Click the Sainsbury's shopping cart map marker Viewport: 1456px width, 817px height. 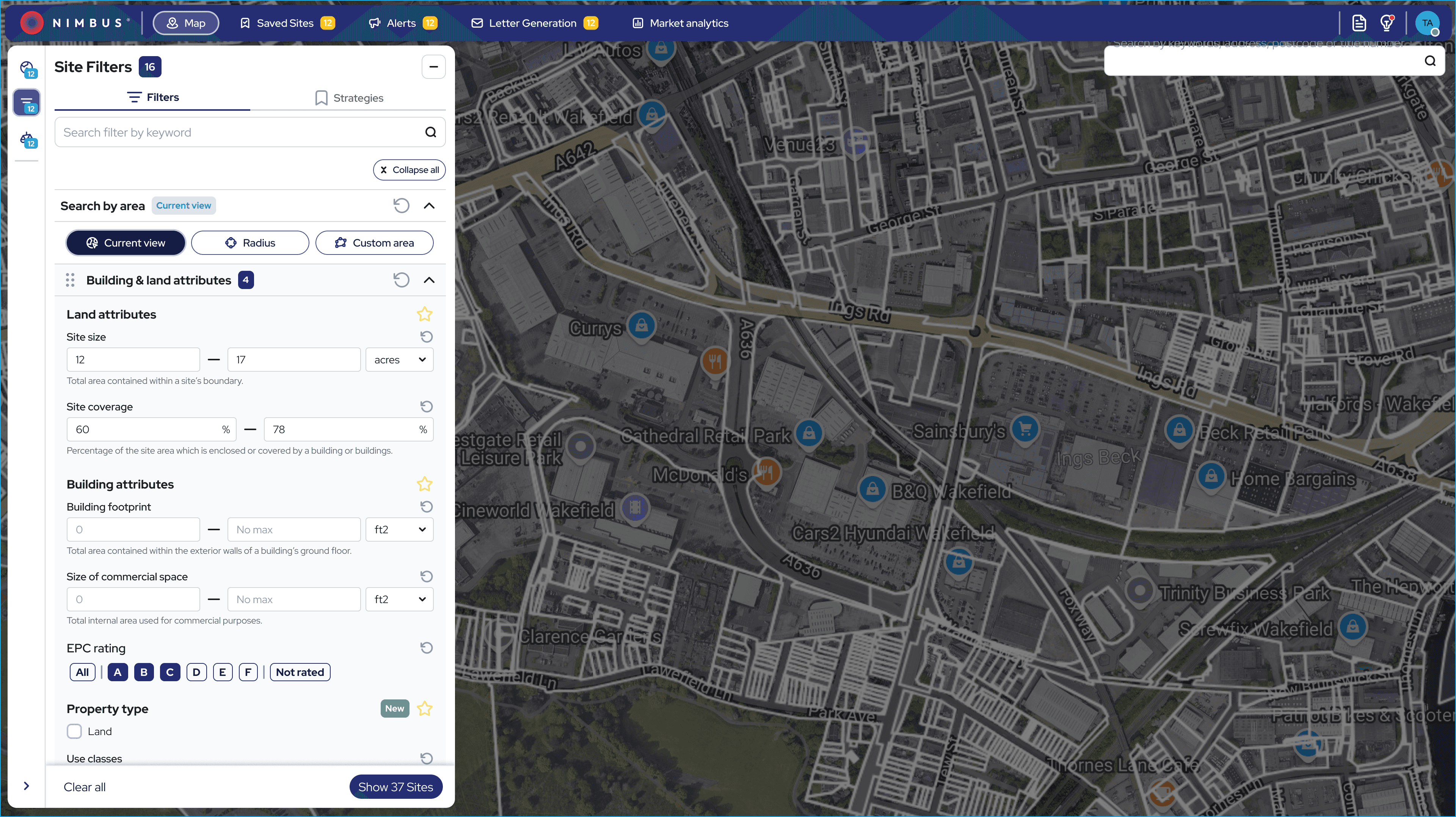point(1025,429)
